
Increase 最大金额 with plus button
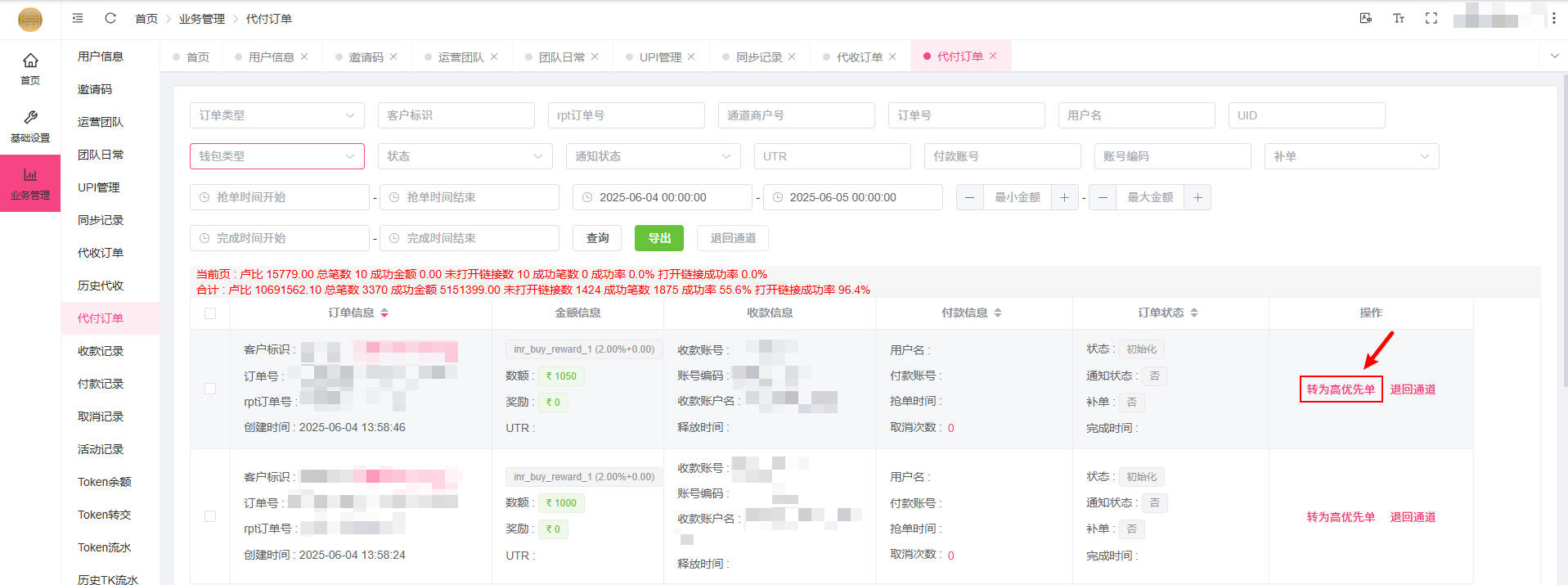coord(1197,197)
